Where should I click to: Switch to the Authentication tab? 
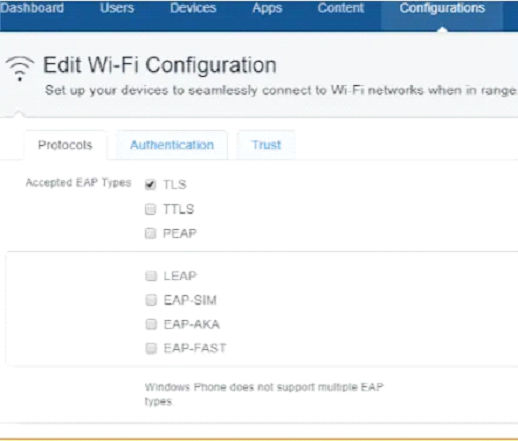(x=172, y=145)
